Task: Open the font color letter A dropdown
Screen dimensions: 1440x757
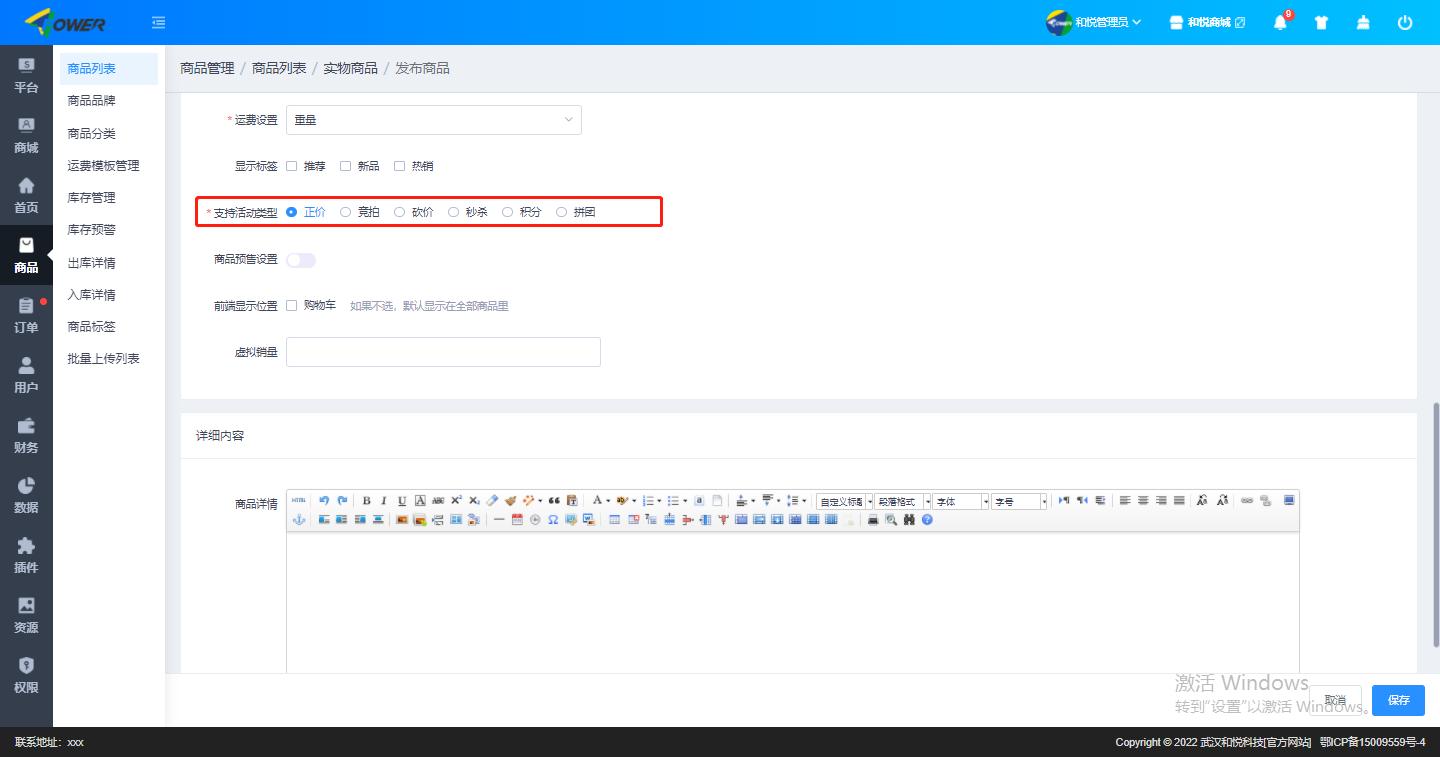Action: [608, 500]
